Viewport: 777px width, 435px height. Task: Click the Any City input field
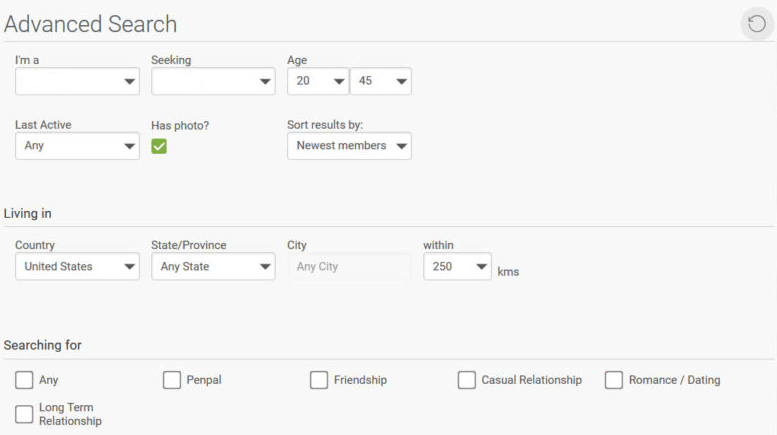(x=349, y=267)
